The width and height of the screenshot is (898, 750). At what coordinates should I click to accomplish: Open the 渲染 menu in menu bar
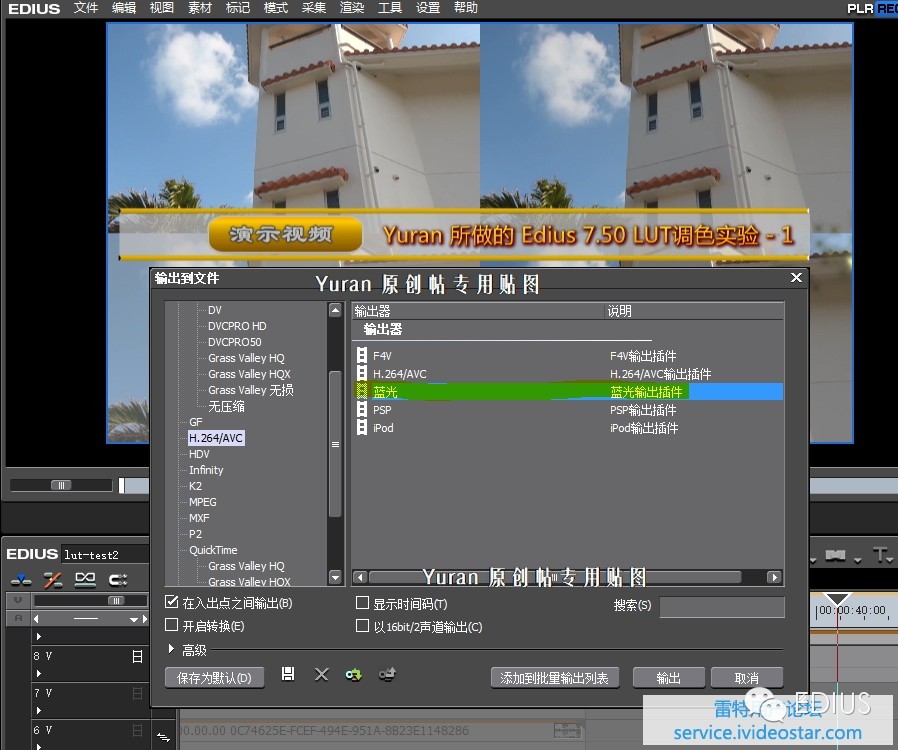(352, 8)
